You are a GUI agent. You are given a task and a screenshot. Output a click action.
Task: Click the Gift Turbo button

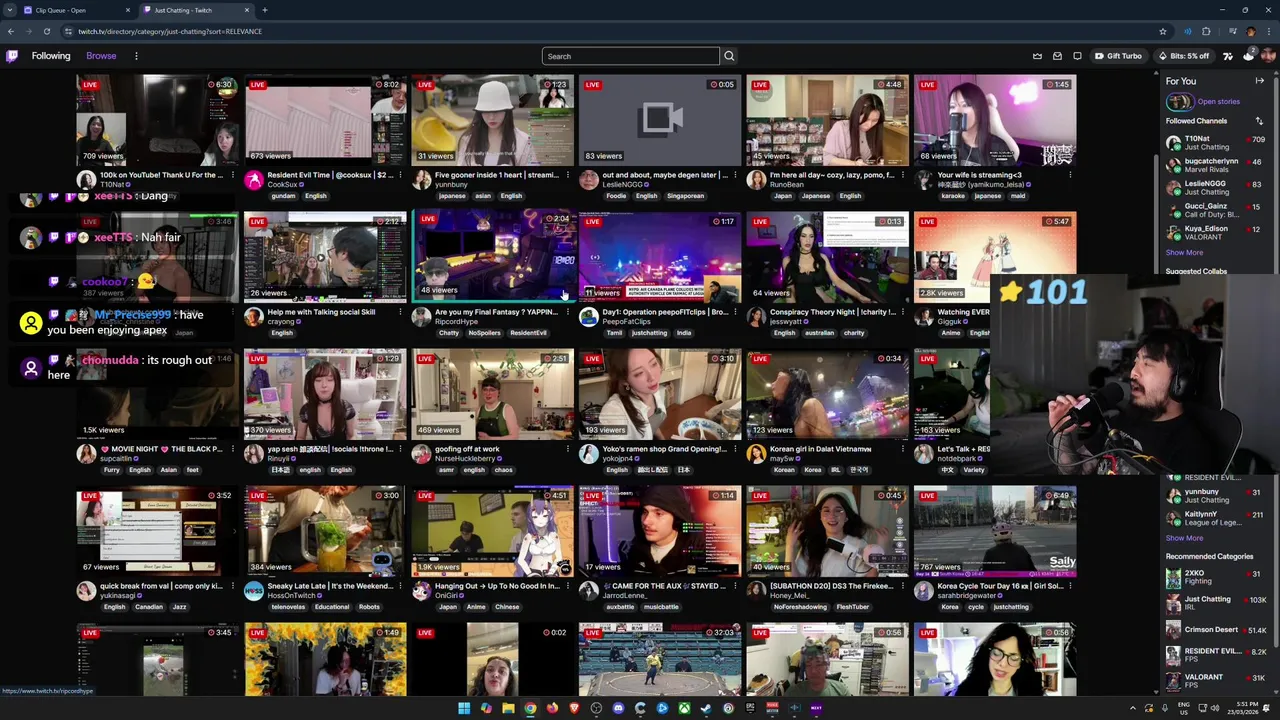pos(1118,56)
